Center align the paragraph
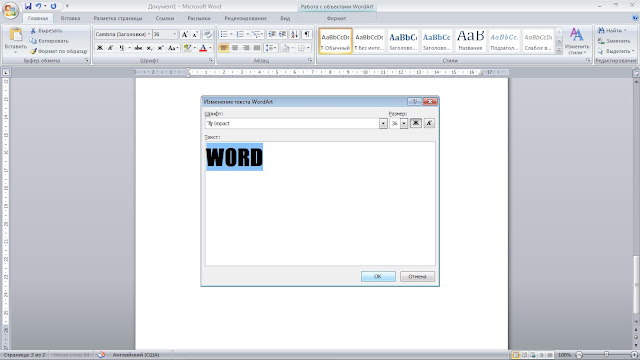Screen dimensions: 640x360 [x=235, y=48]
